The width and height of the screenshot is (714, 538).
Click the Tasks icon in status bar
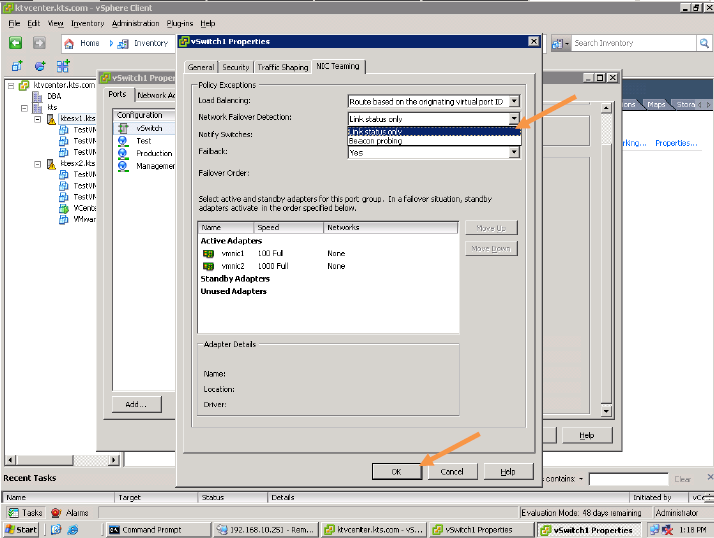point(13,513)
